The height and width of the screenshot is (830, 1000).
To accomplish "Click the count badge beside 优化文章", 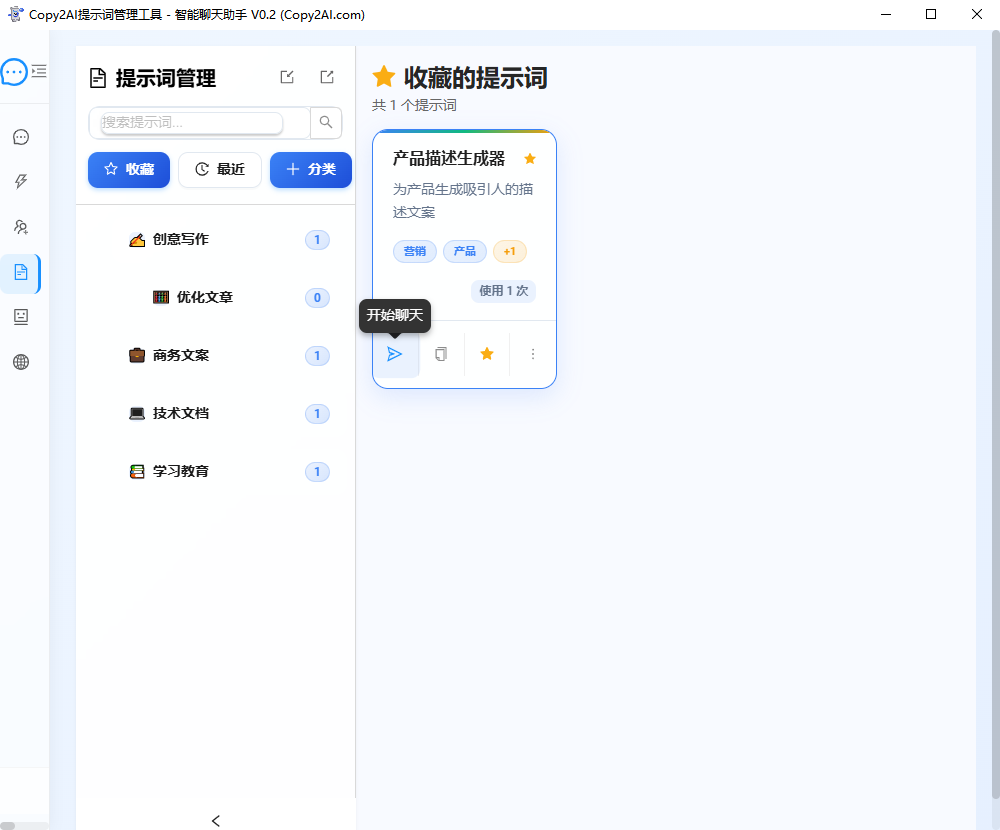I will coord(317,298).
